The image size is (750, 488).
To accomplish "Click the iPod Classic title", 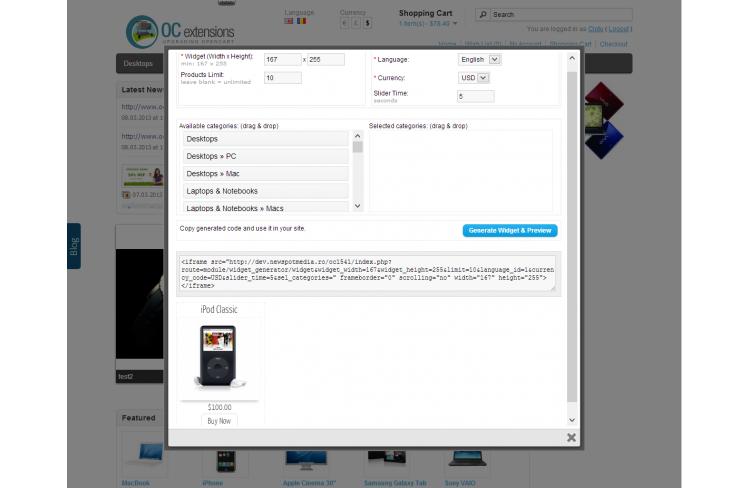I will [219, 310].
